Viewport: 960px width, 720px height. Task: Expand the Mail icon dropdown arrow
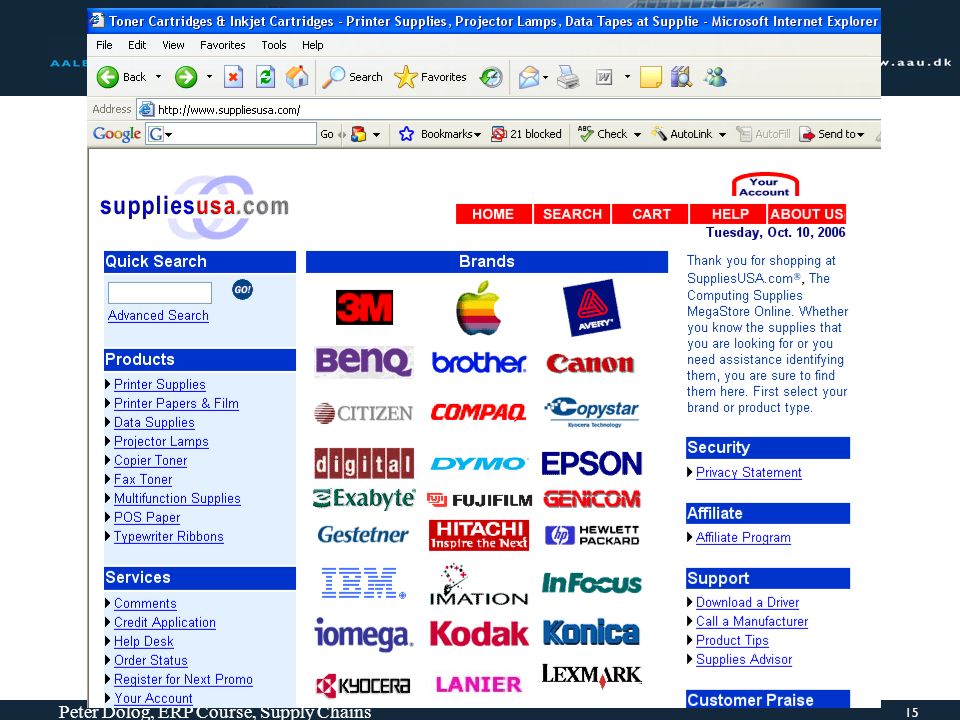pyautogui.click(x=545, y=77)
